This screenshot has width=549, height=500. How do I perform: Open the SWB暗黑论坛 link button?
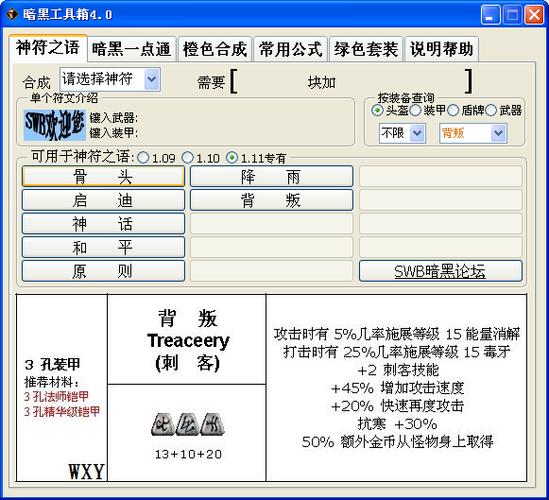440,271
